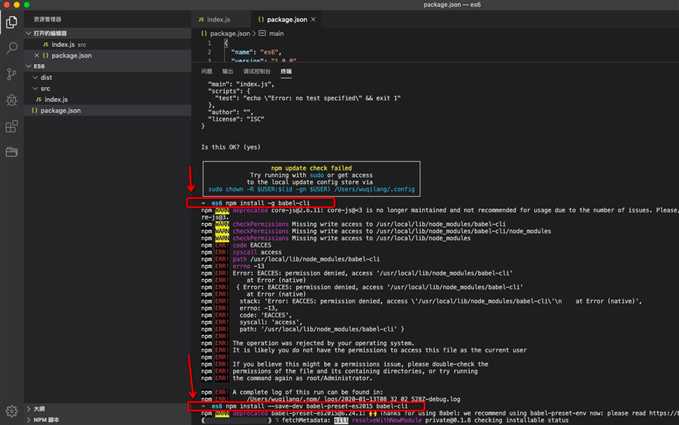
Task: Click the folder-shaped icon below Extensions
Action: tap(12, 152)
